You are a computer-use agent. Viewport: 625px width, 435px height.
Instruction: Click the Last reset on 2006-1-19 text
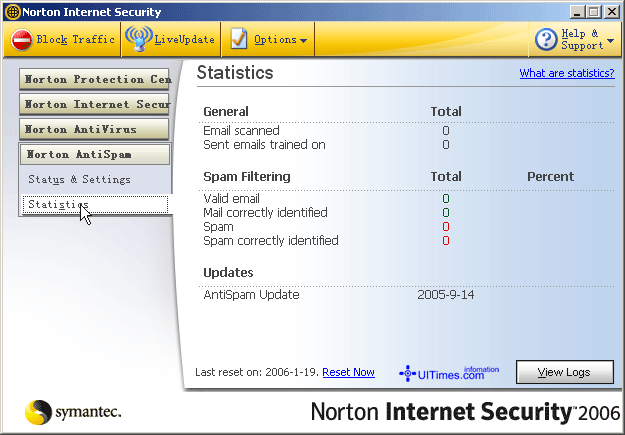point(257,372)
